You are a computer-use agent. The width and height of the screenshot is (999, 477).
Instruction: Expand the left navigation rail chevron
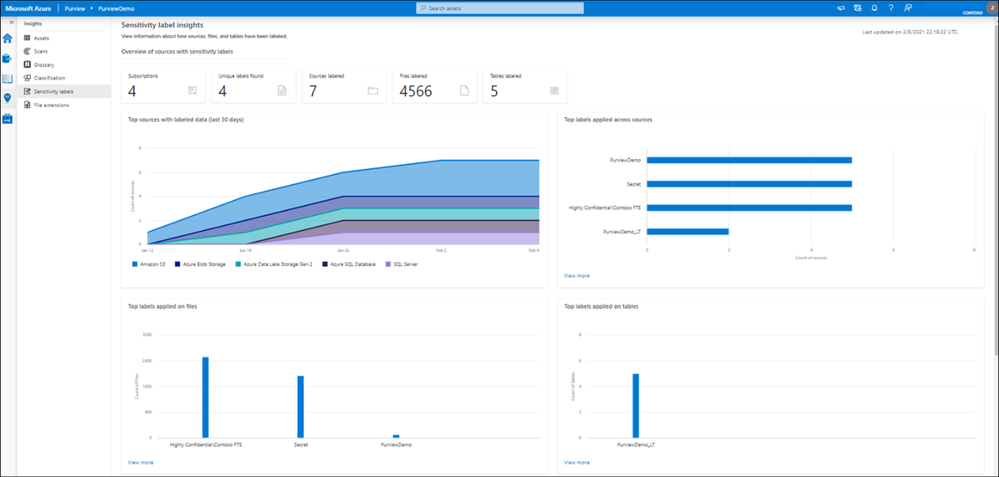[x=11, y=23]
